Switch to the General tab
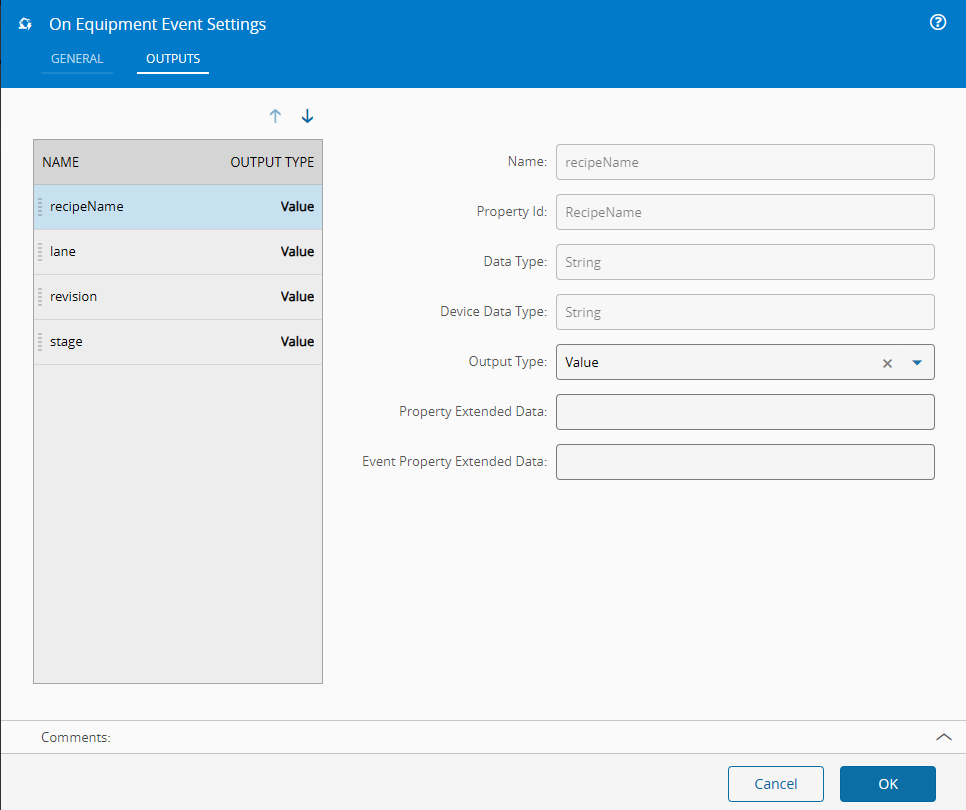The width and height of the screenshot is (966, 810). [77, 59]
